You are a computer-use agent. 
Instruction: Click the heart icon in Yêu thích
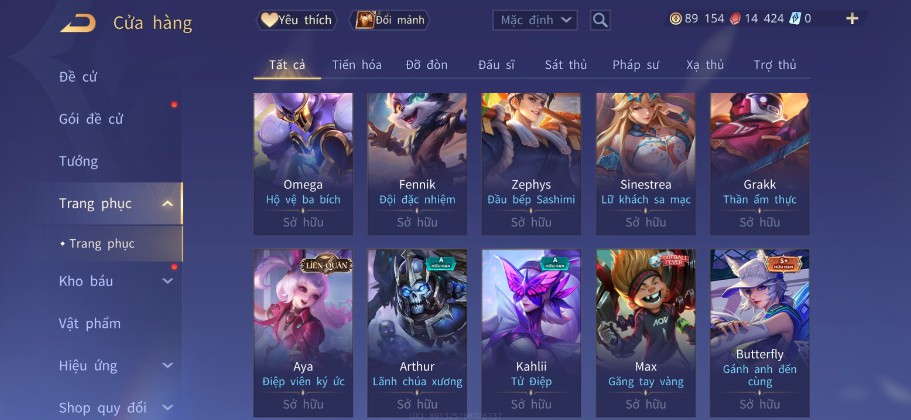[x=269, y=20]
